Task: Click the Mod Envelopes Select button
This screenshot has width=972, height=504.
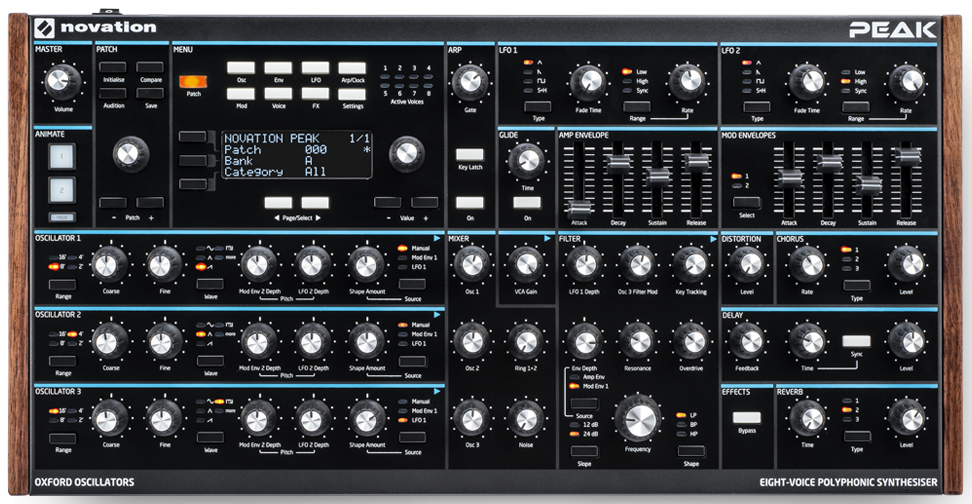Action: pyautogui.click(x=746, y=203)
